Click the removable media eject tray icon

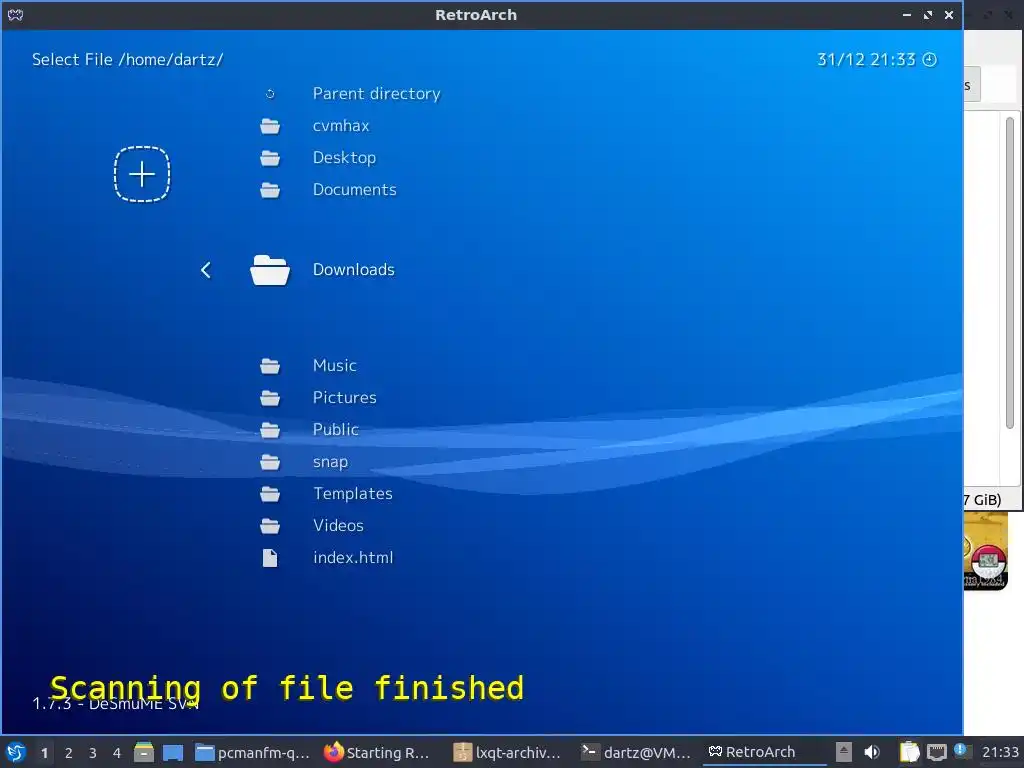click(x=843, y=752)
